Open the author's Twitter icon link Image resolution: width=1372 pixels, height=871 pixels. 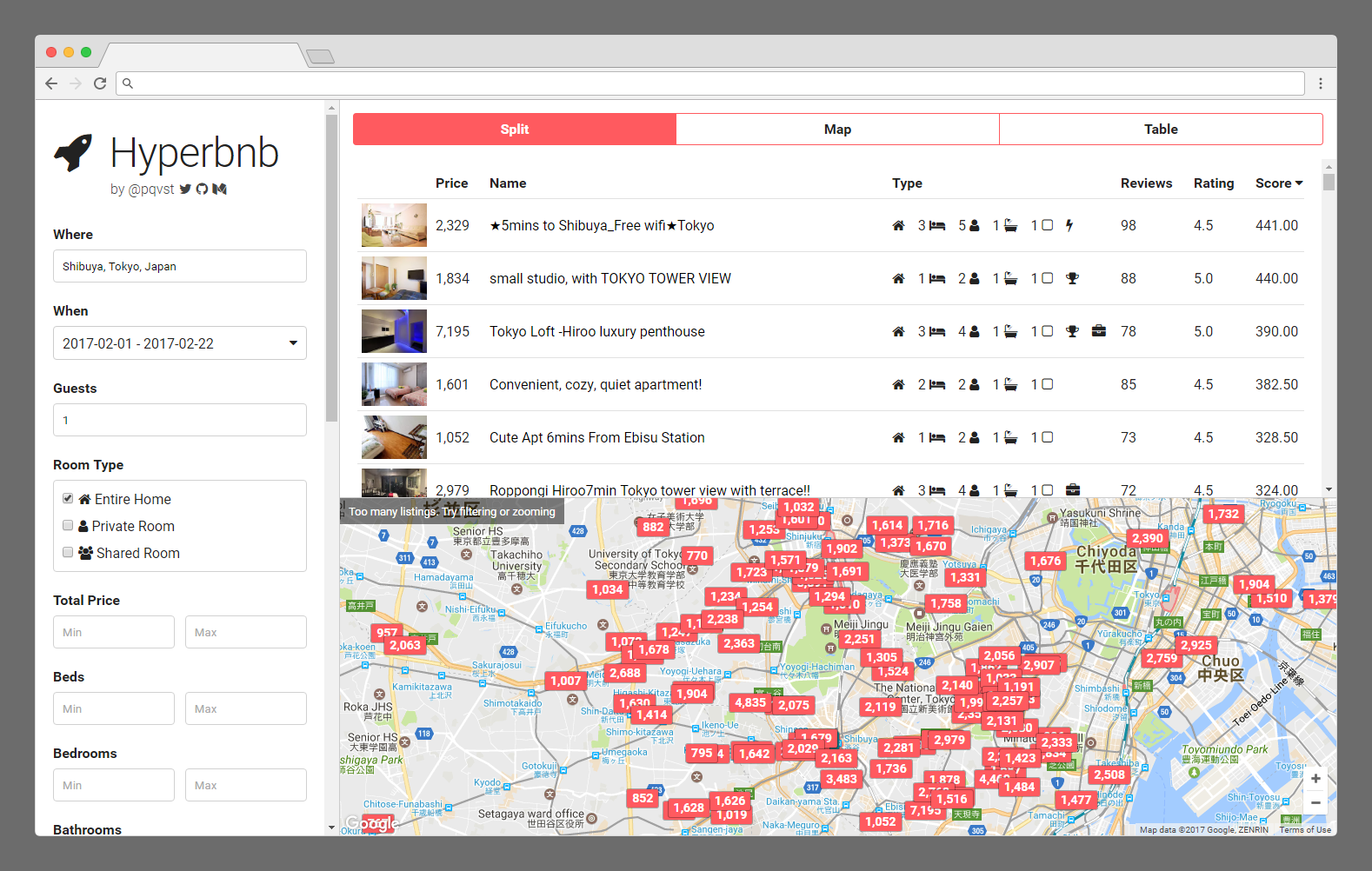(185, 189)
